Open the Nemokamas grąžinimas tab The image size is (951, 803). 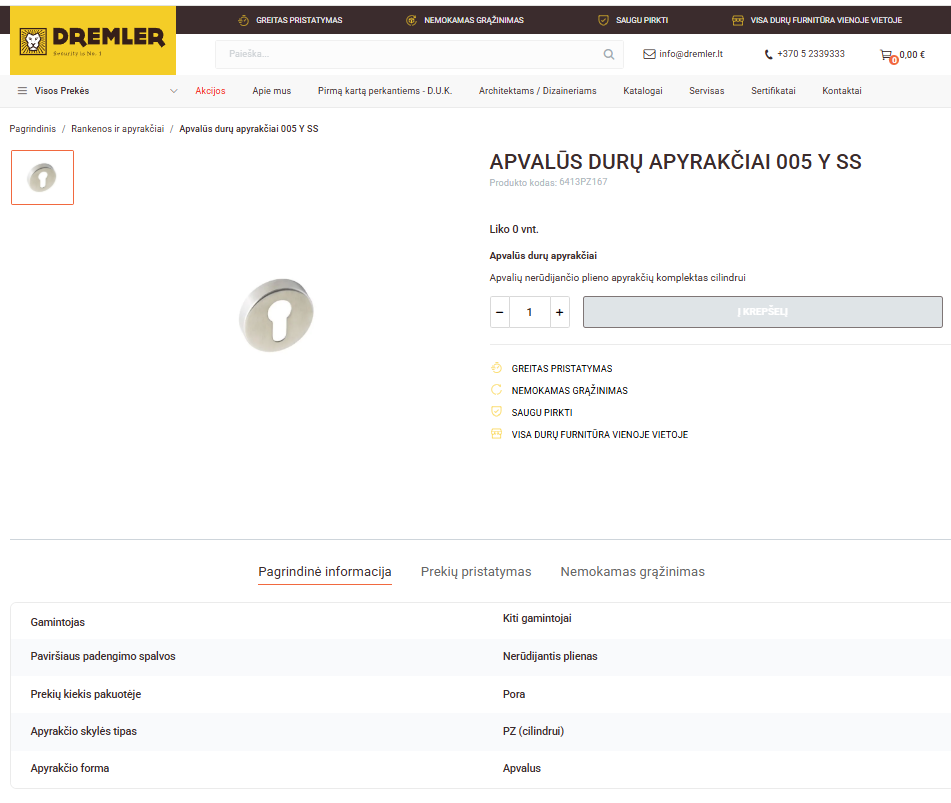(632, 572)
